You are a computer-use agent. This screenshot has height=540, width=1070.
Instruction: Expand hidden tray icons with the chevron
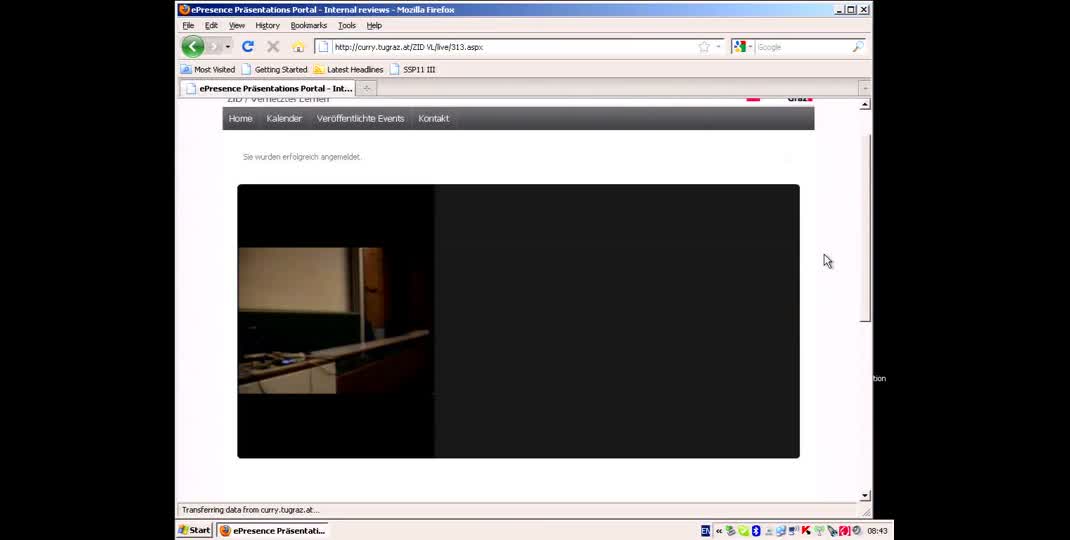(719, 530)
